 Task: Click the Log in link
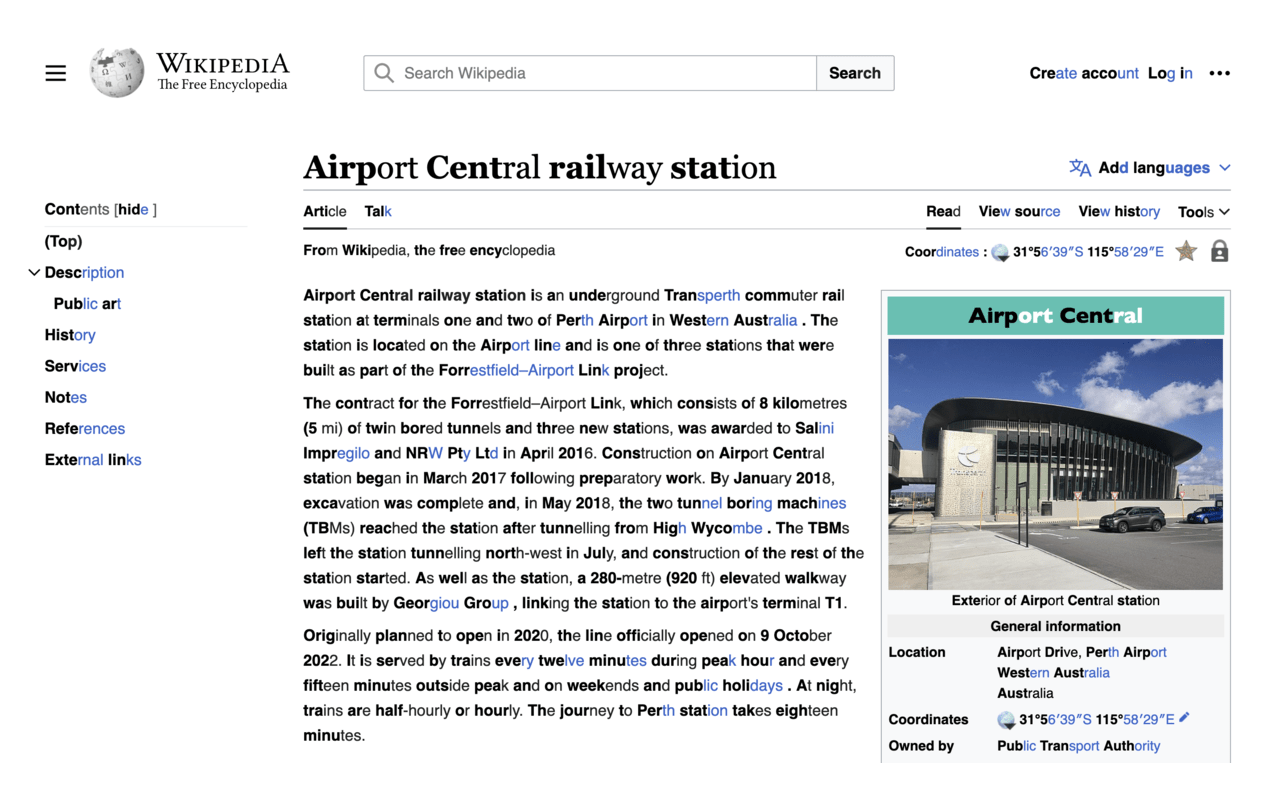(x=1170, y=73)
